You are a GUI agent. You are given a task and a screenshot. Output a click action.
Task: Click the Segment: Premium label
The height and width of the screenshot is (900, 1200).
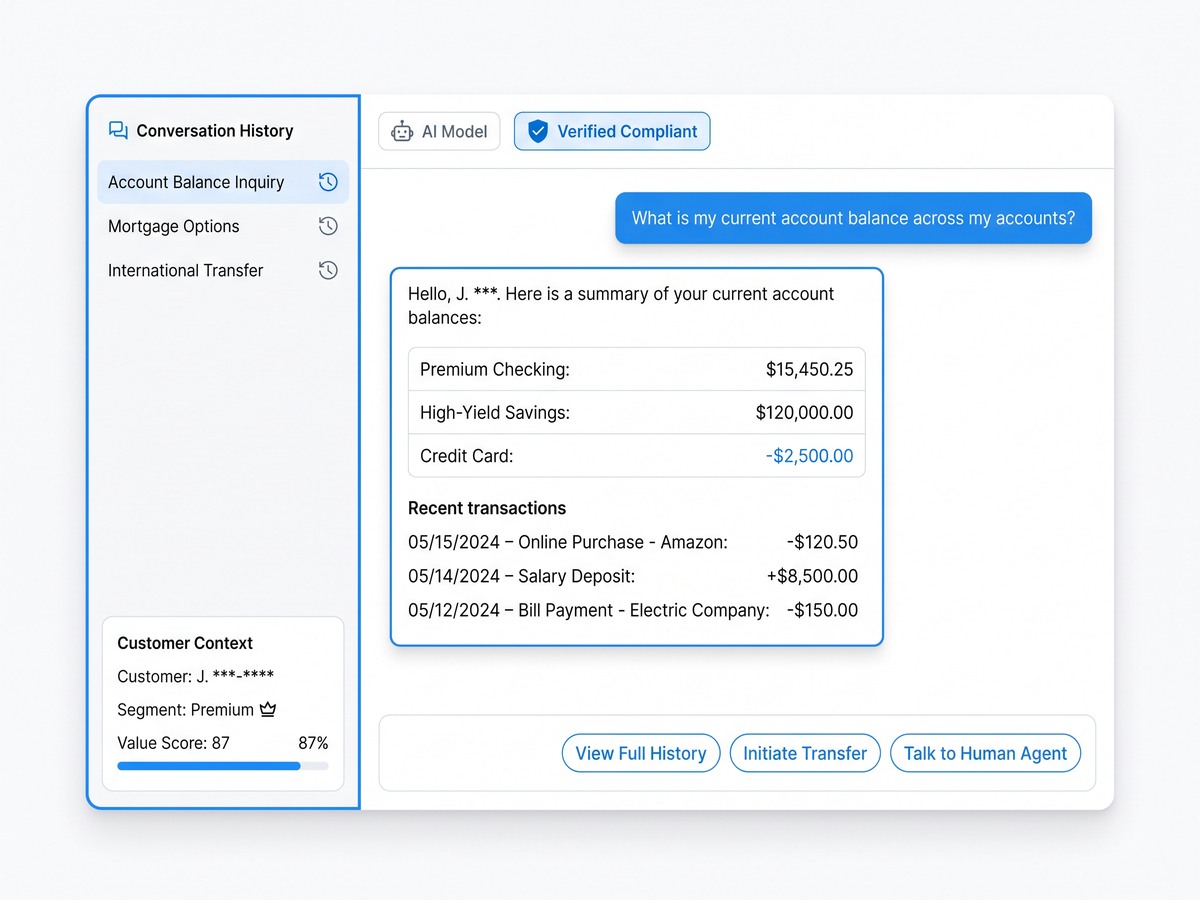[x=185, y=710]
